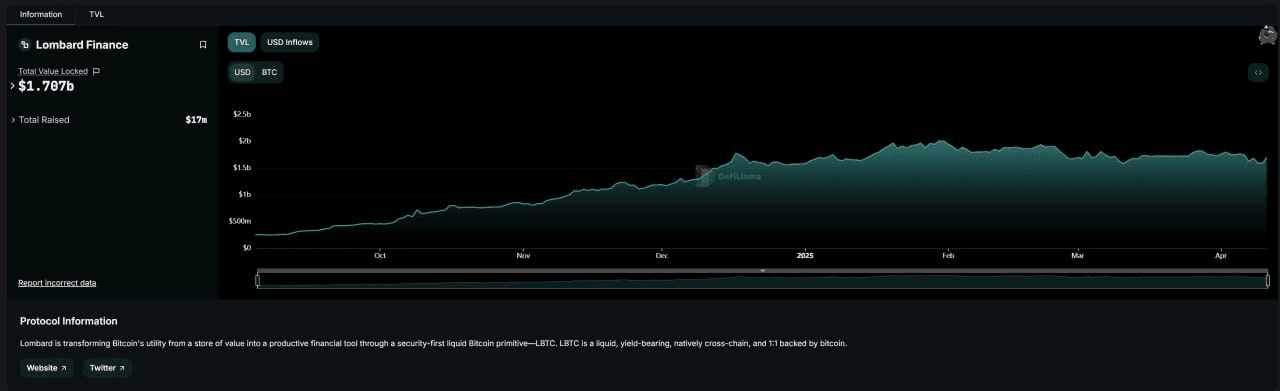
Task: Click the $17m raised value
Action: coord(196,120)
